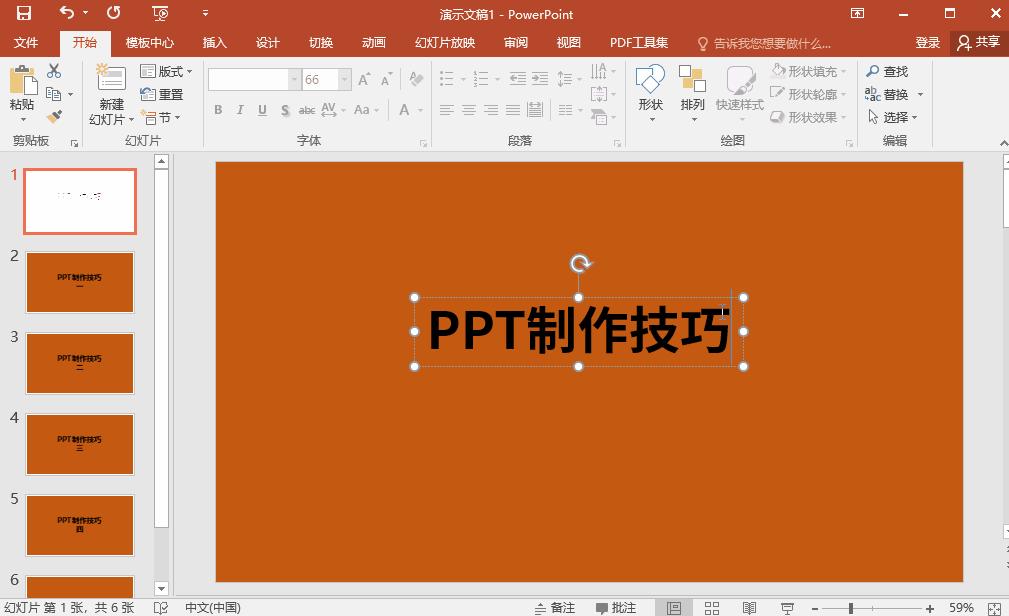Click the Arrange (排列) icon

pyautogui.click(x=692, y=80)
